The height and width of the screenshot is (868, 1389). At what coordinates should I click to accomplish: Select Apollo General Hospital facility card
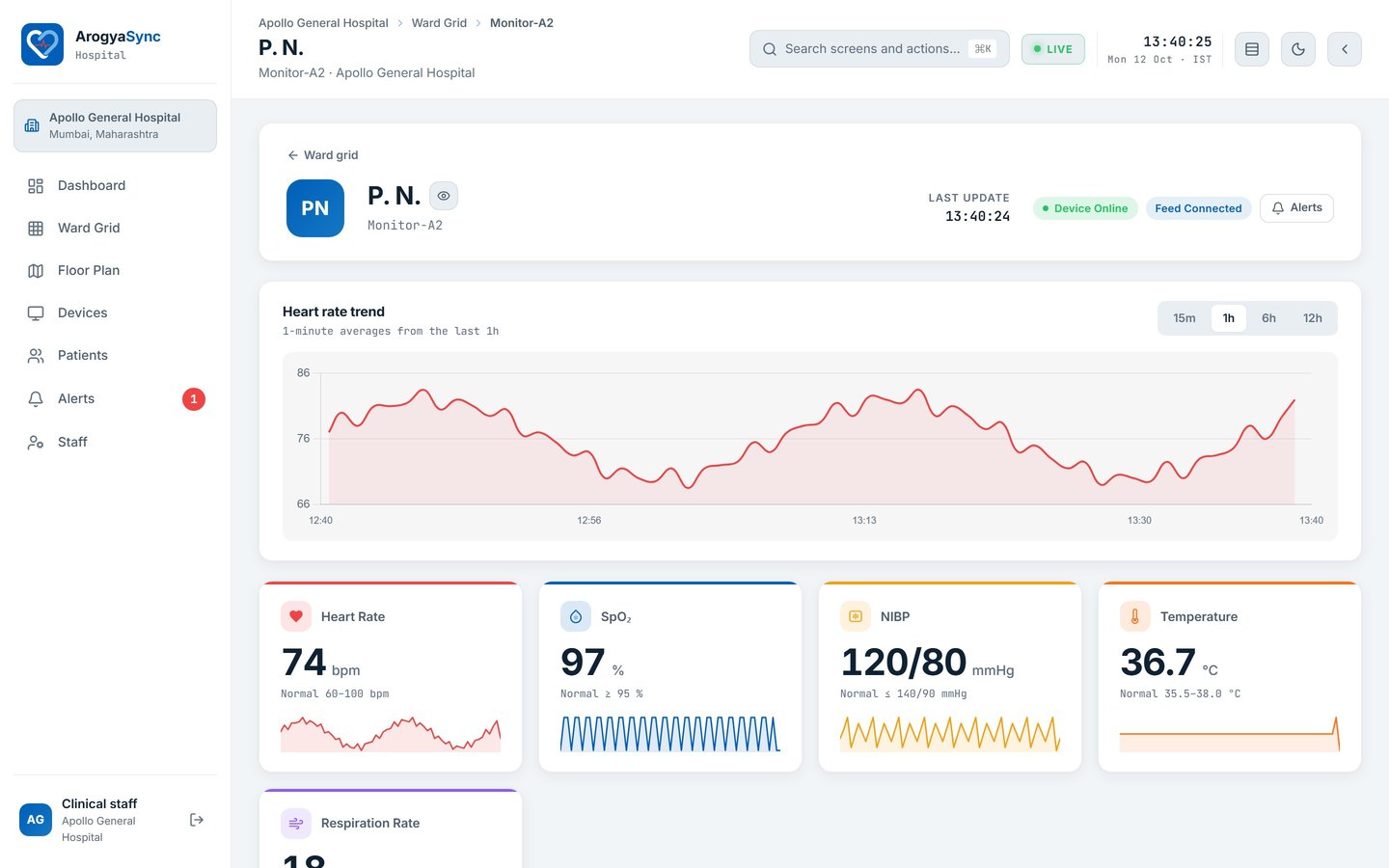pyautogui.click(x=115, y=125)
